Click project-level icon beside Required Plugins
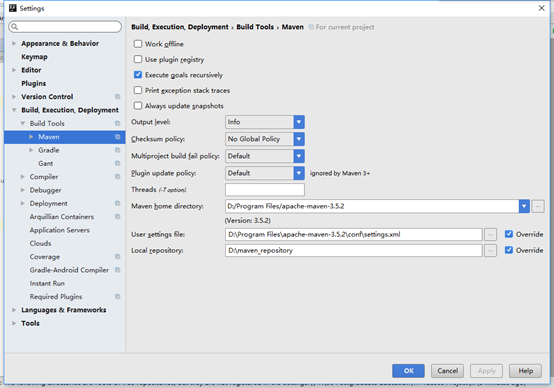Image resolution: width=554 pixels, height=388 pixels. click(118, 296)
